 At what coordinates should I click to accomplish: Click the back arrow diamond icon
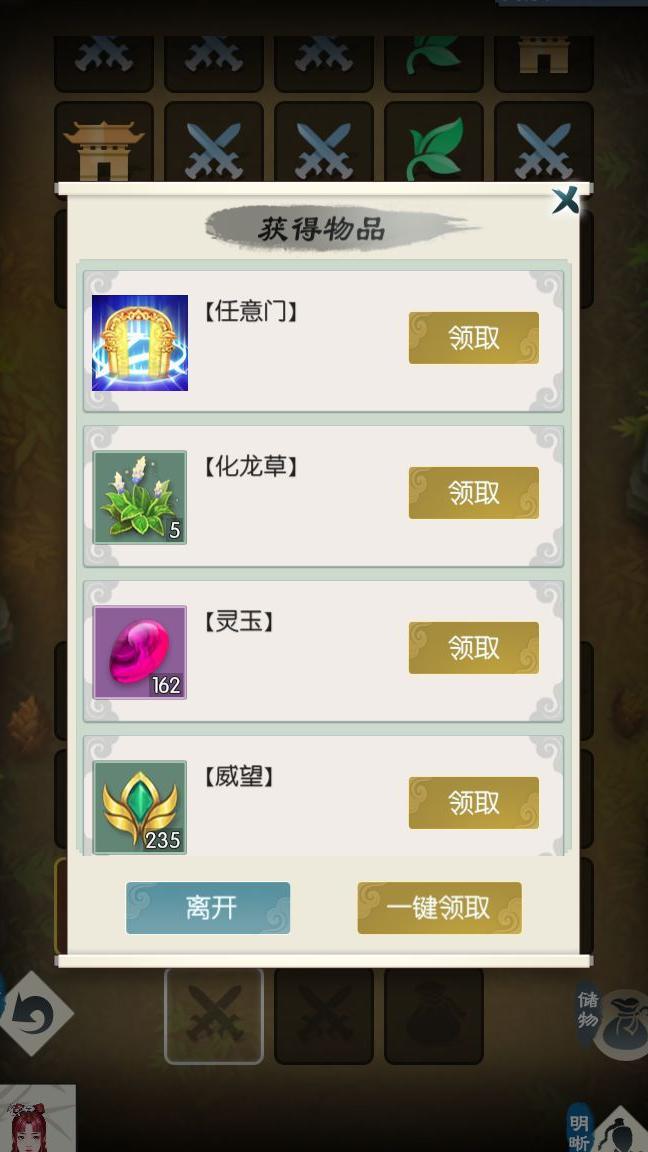35,1015
